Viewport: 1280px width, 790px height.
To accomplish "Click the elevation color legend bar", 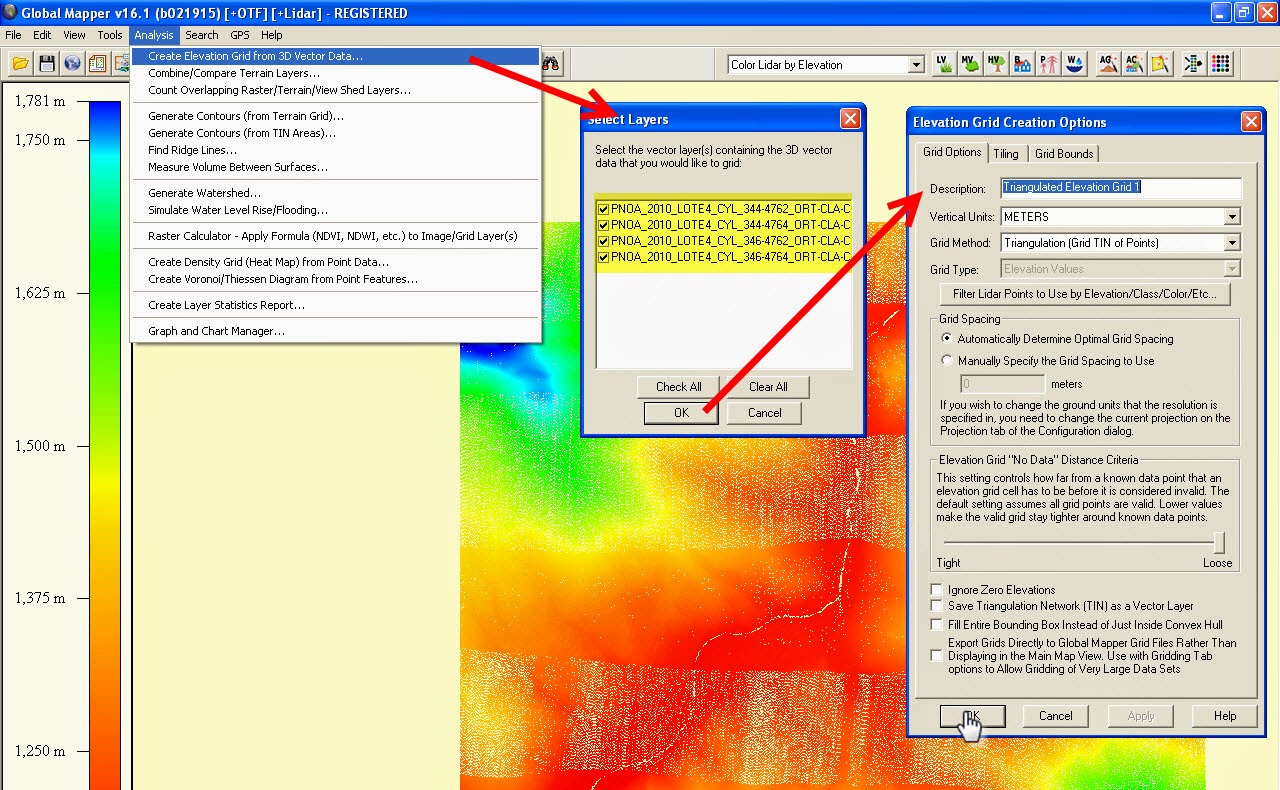I will click(104, 445).
